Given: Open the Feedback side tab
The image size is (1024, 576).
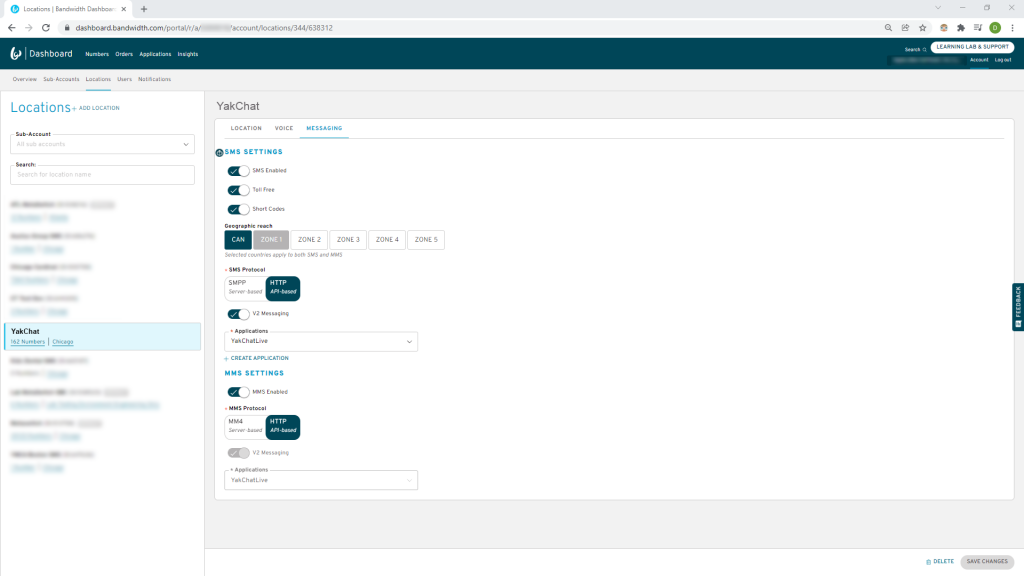Looking at the screenshot, I should (x=1018, y=307).
